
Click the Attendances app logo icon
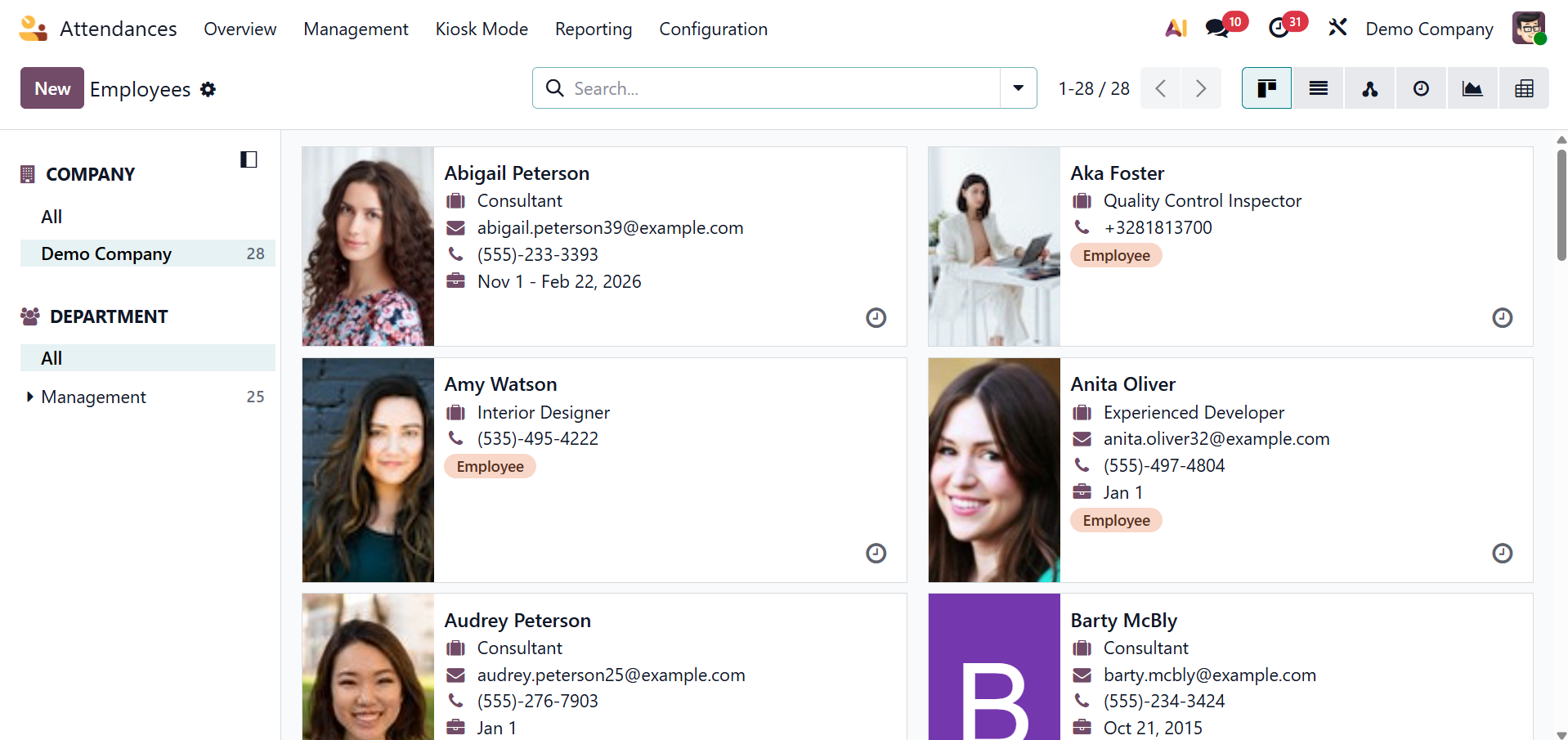click(34, 29)
